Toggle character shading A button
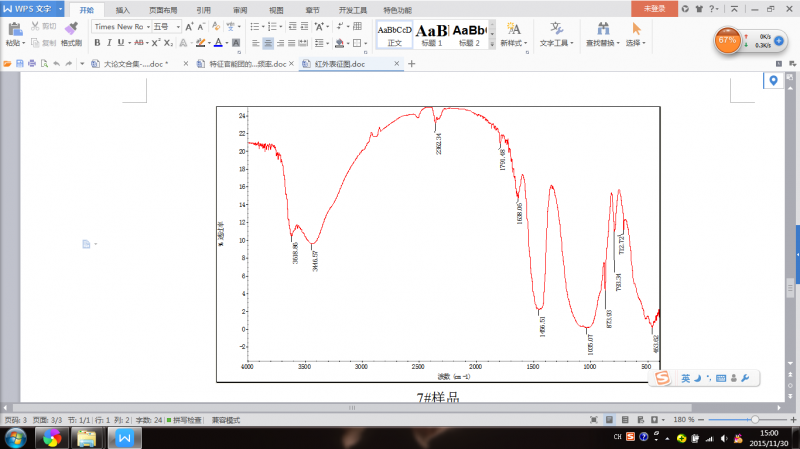800x449 pixels. [x=236, y=43]
